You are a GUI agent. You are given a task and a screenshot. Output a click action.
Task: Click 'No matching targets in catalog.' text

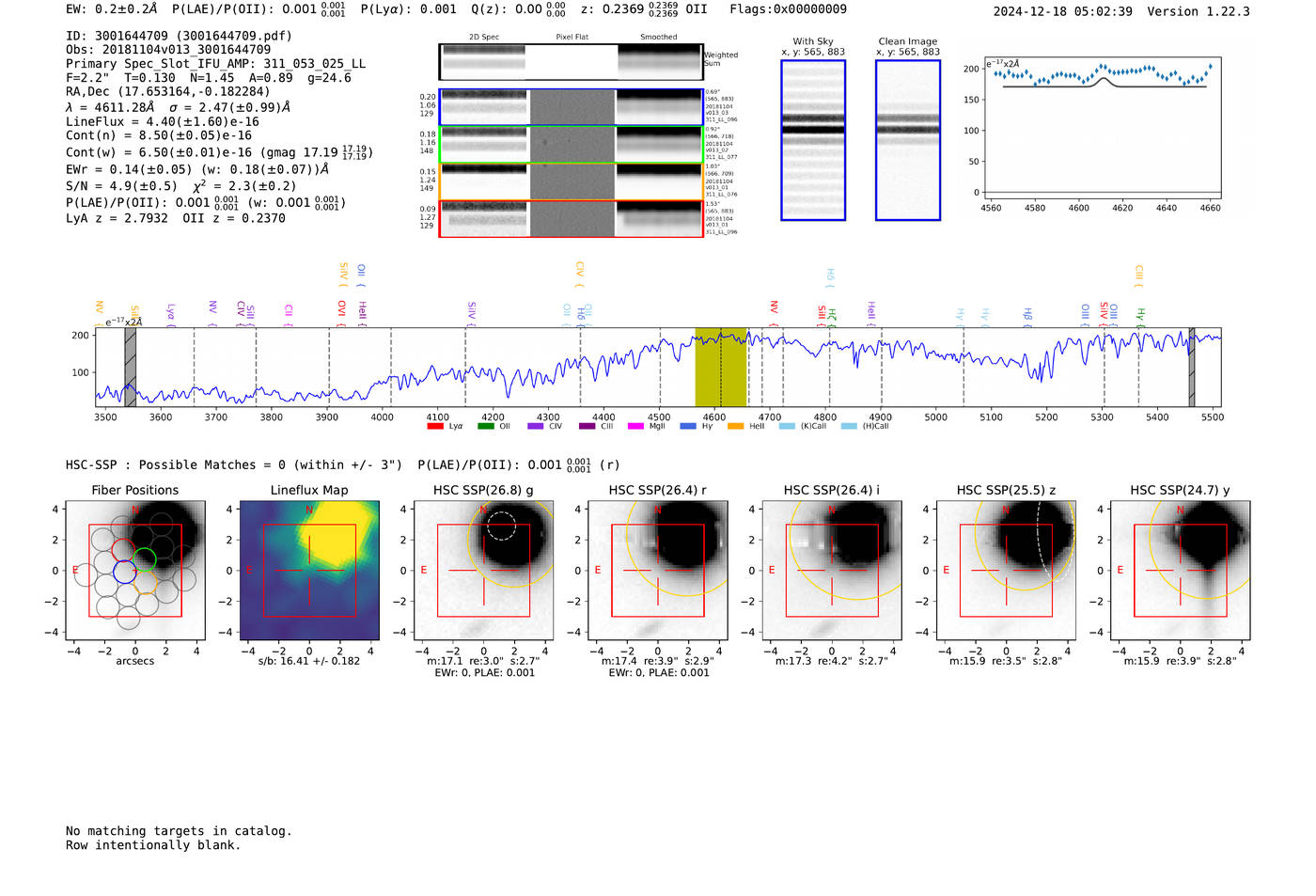[179, 831]
